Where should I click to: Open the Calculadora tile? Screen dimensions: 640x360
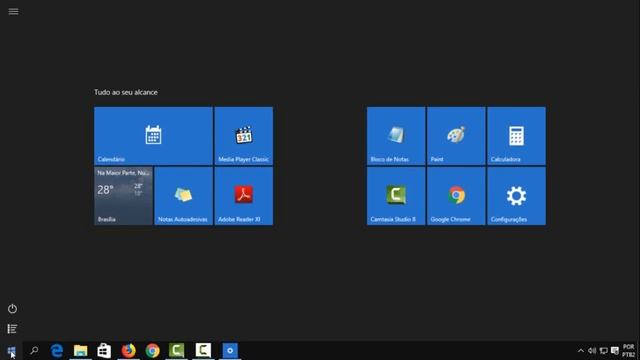516,136
